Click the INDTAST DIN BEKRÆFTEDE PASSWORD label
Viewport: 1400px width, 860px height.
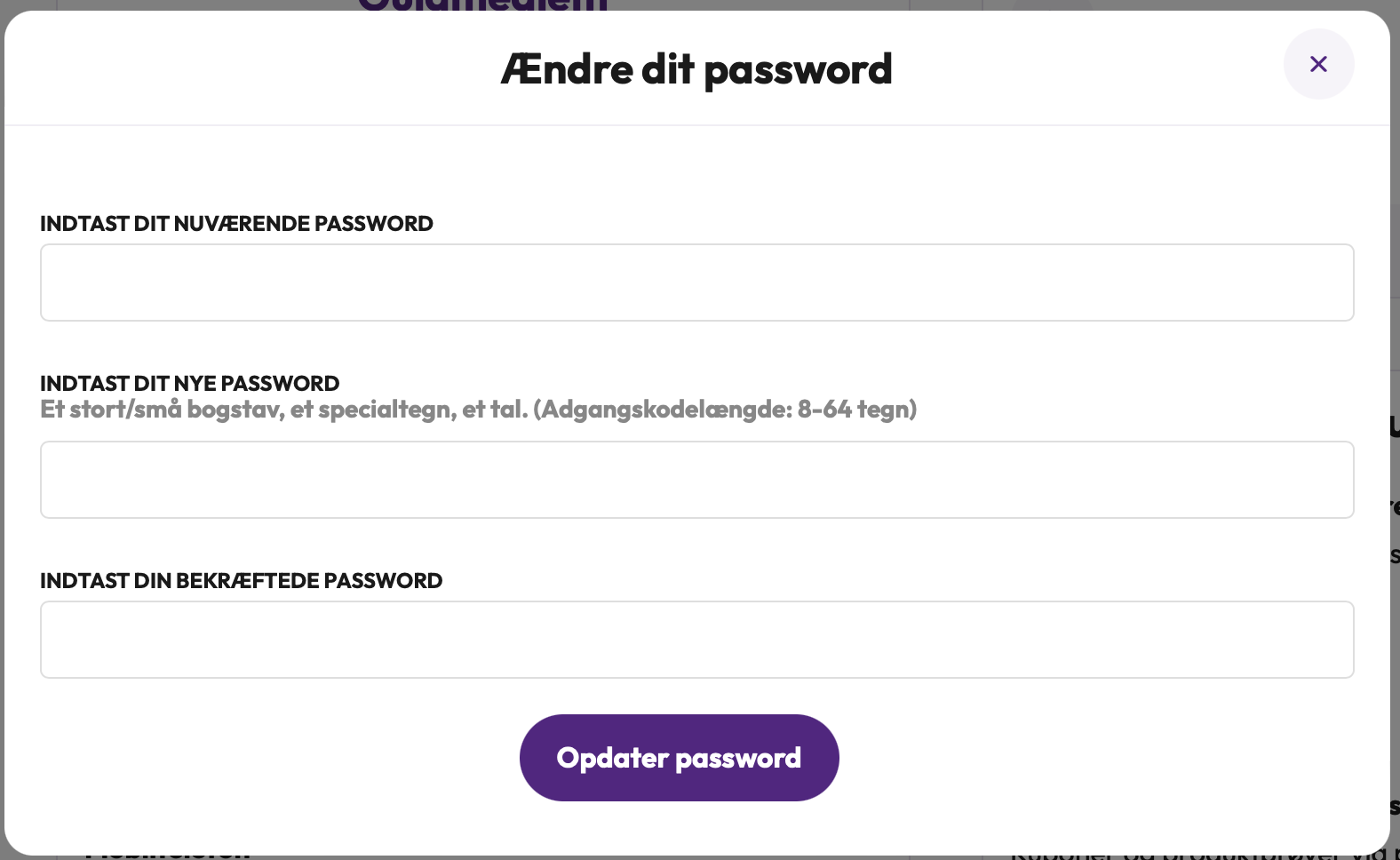tap(241, 581)
